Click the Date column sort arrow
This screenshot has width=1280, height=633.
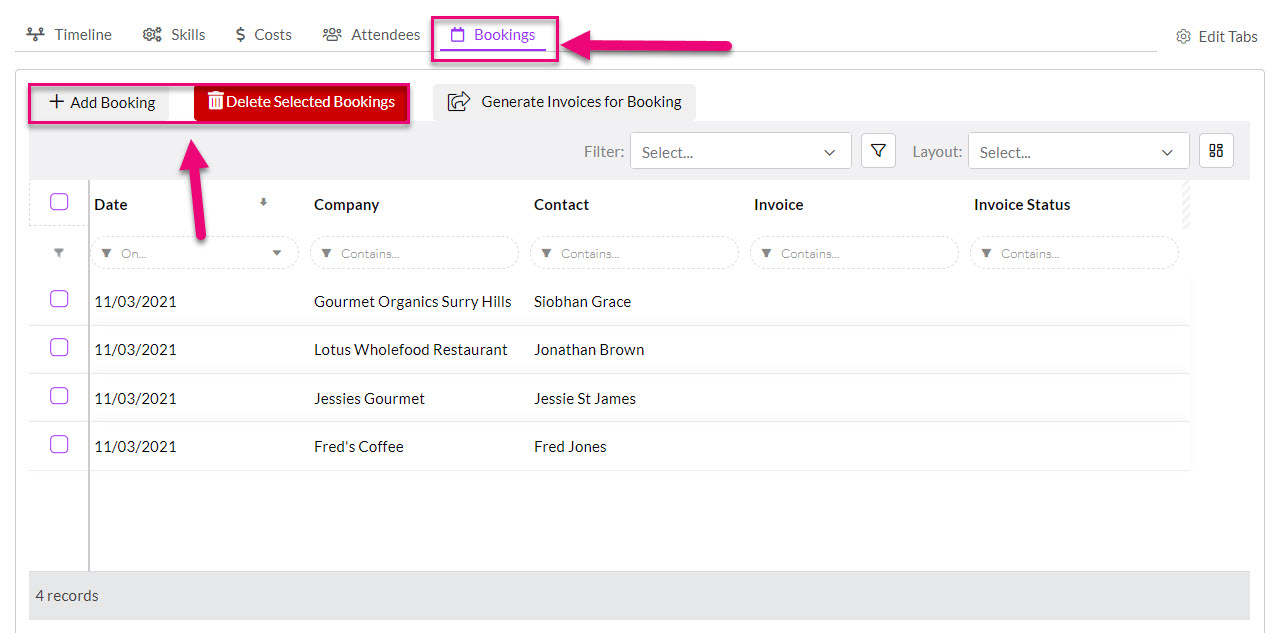click(263, 202)
